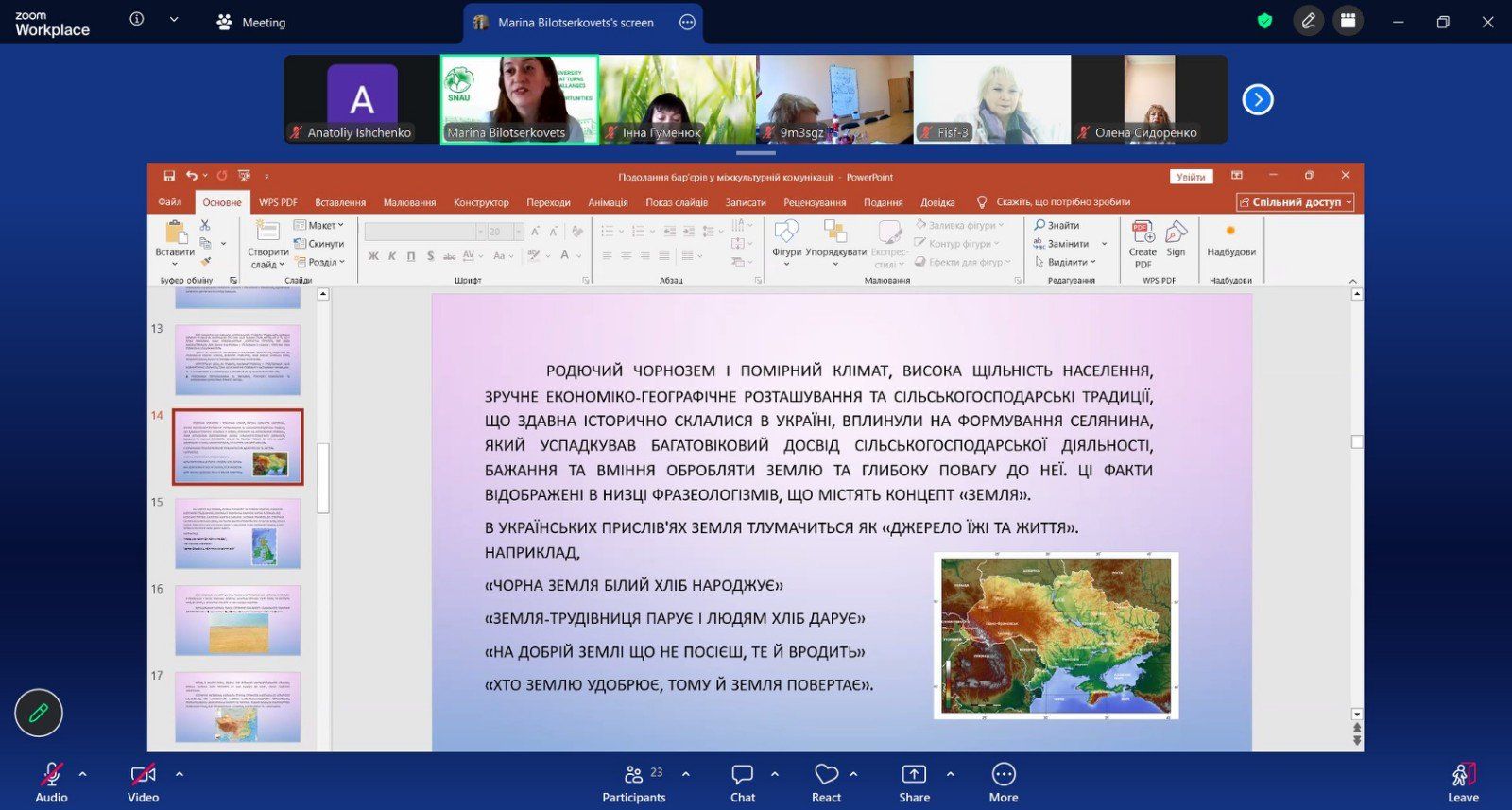Open the Meeting info dropdown chevron
The image size is (1512, 810).
(x=174, y=19)
